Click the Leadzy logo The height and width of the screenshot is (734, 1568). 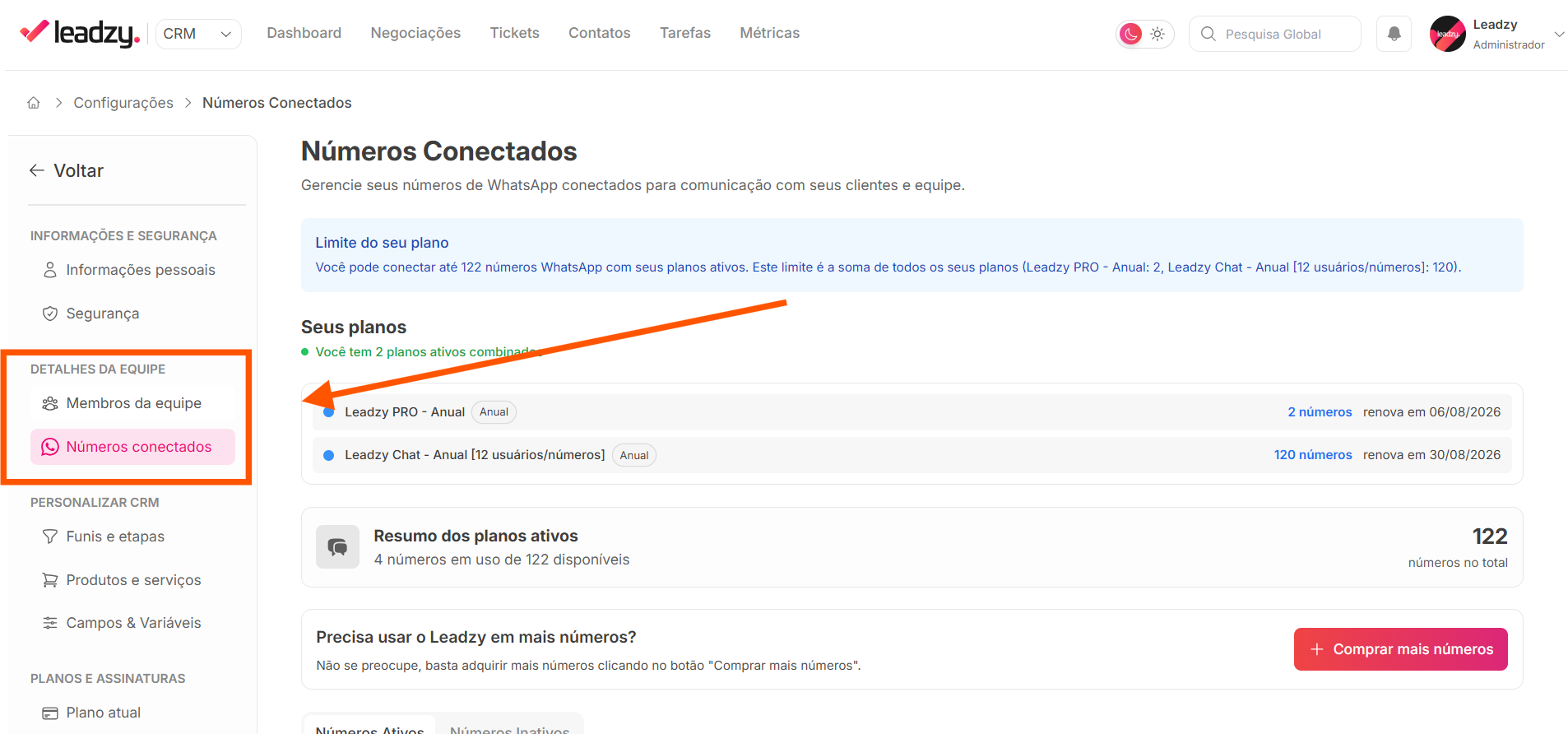[79, 33]
